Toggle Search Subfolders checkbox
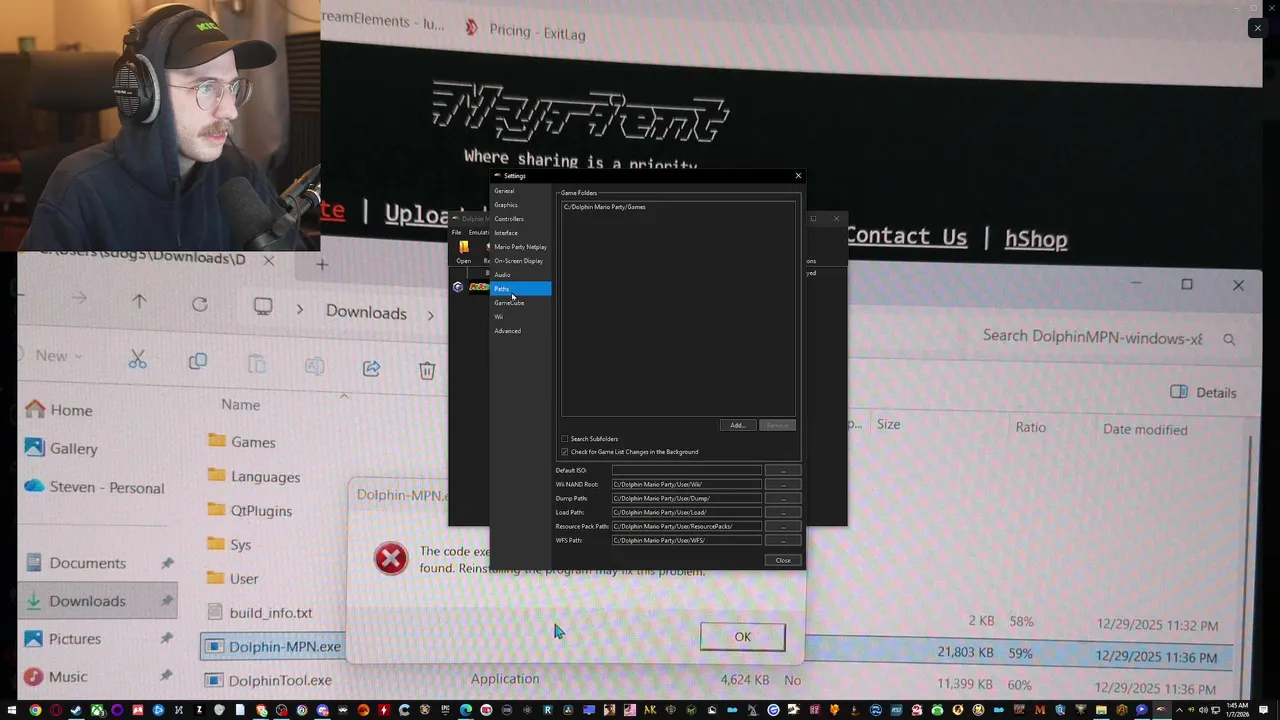Screen dimensions: 1280x720 point(565,439)
